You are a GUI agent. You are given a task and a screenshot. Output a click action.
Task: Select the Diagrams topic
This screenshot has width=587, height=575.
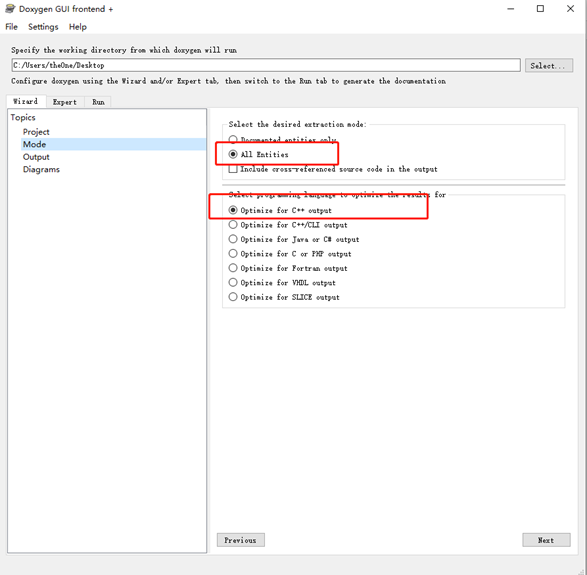(41, 169)
